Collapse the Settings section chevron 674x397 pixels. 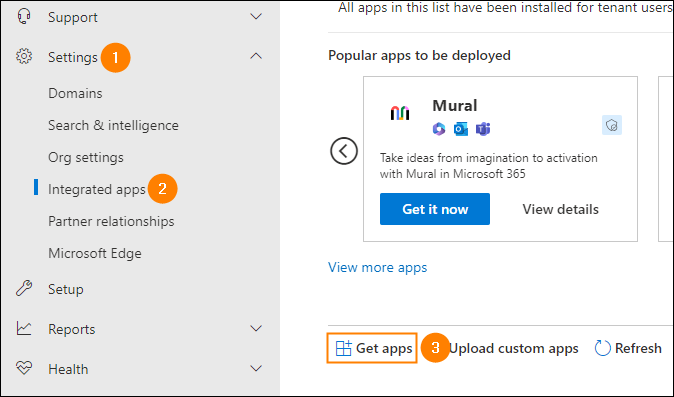pos(256,56)
